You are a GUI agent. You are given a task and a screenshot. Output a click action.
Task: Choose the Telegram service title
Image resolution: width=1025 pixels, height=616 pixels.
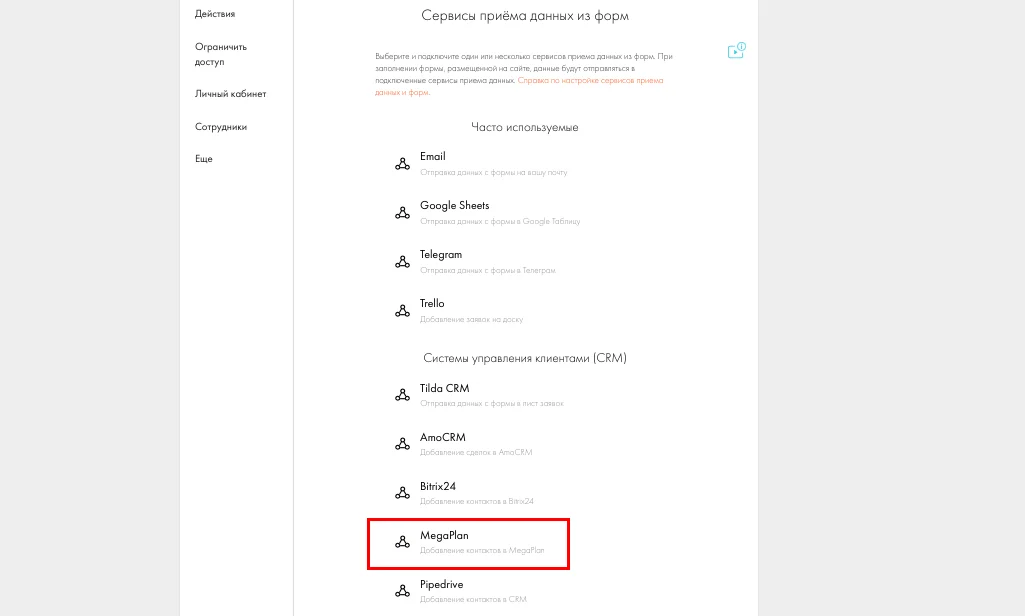(441, 254)
